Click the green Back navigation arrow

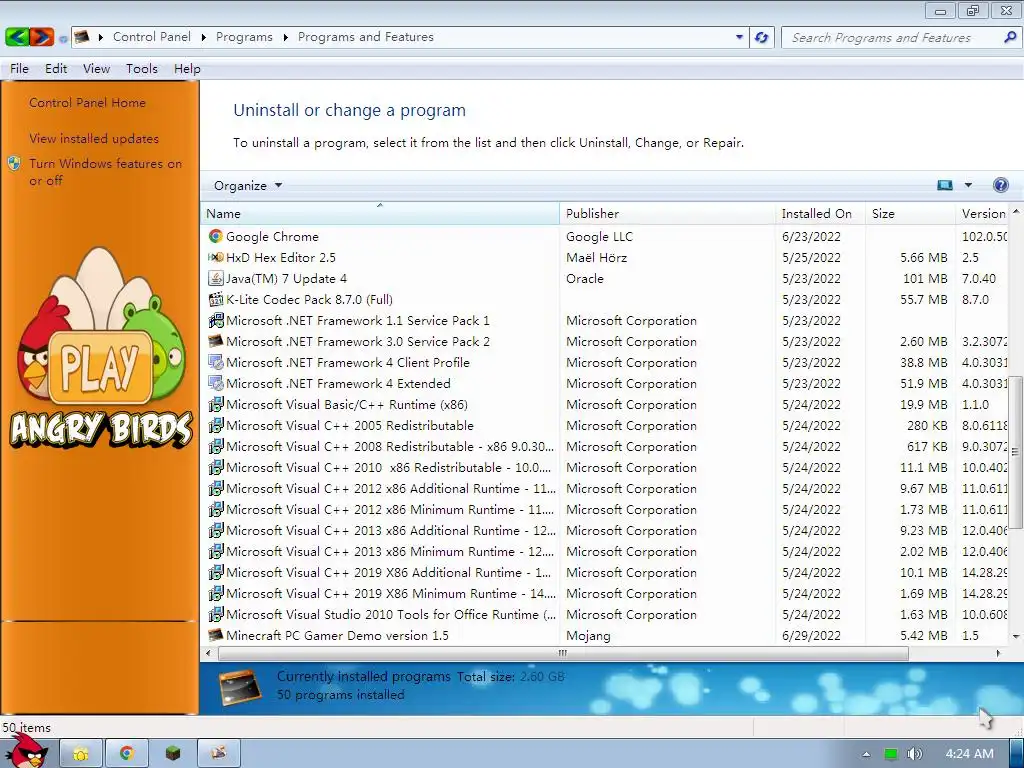click(16, 37)
